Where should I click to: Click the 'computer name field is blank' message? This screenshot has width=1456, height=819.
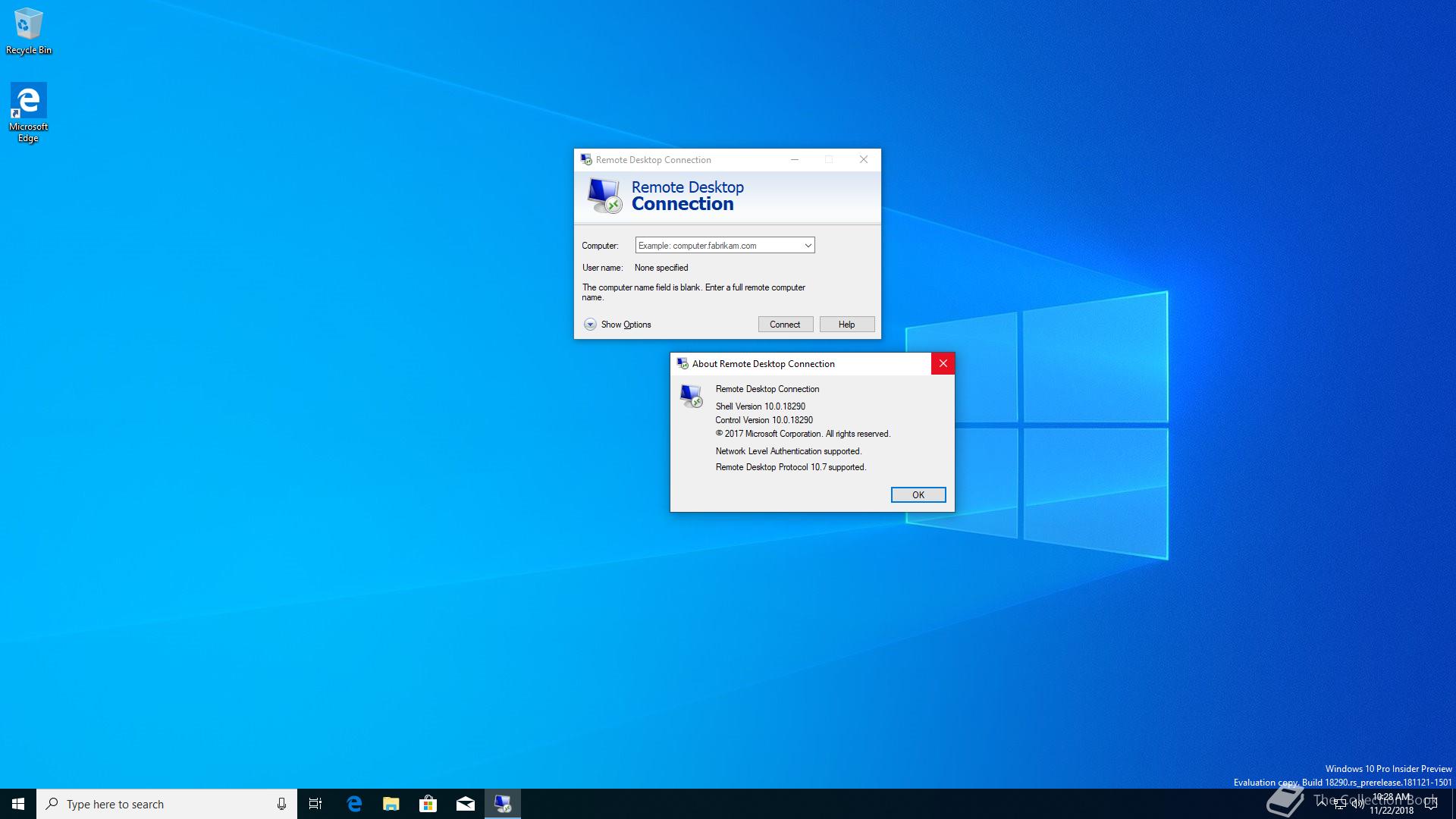[693, 293]
